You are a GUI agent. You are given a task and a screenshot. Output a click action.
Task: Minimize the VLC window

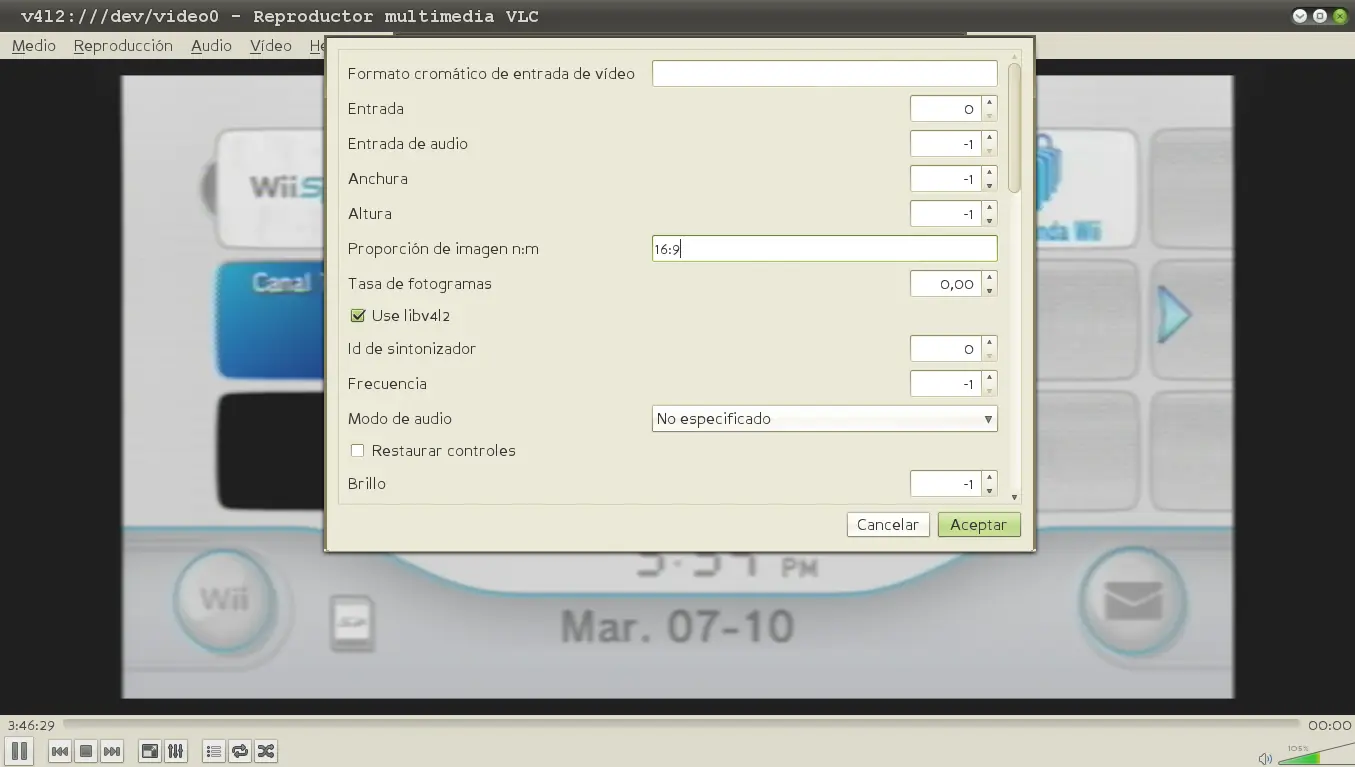tap(1300, 16)
